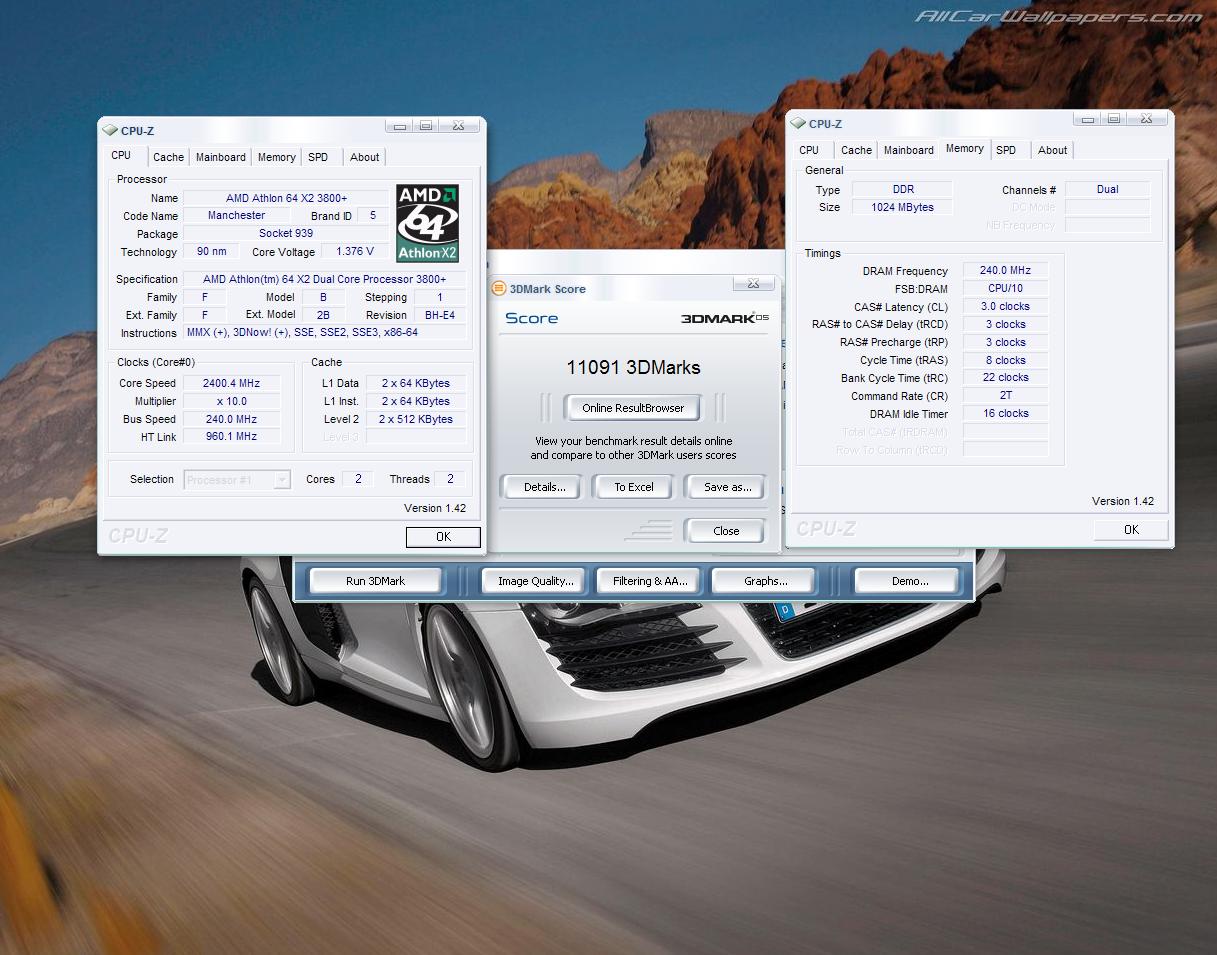Click Core Speed value 2400.4 MHz
1217x955 pixels.
(231, 383)
